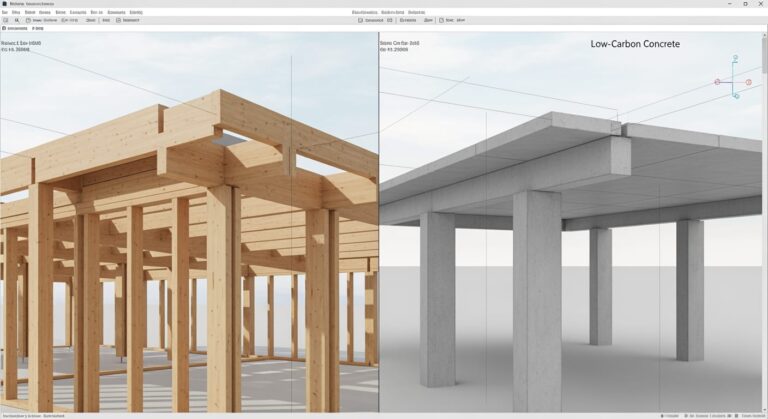The image size is (768, 419).
Task: Click the bottom cyan handle of the axis gizmo
Action: [736, 96]
